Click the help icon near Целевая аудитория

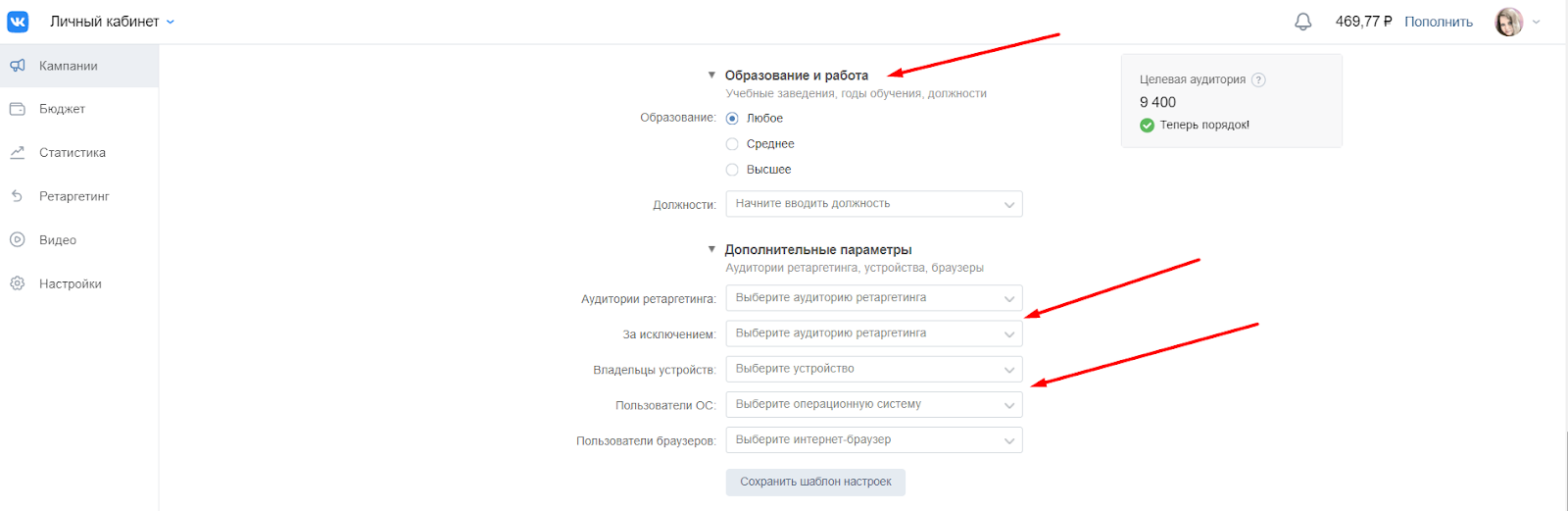click(1258, 80)
